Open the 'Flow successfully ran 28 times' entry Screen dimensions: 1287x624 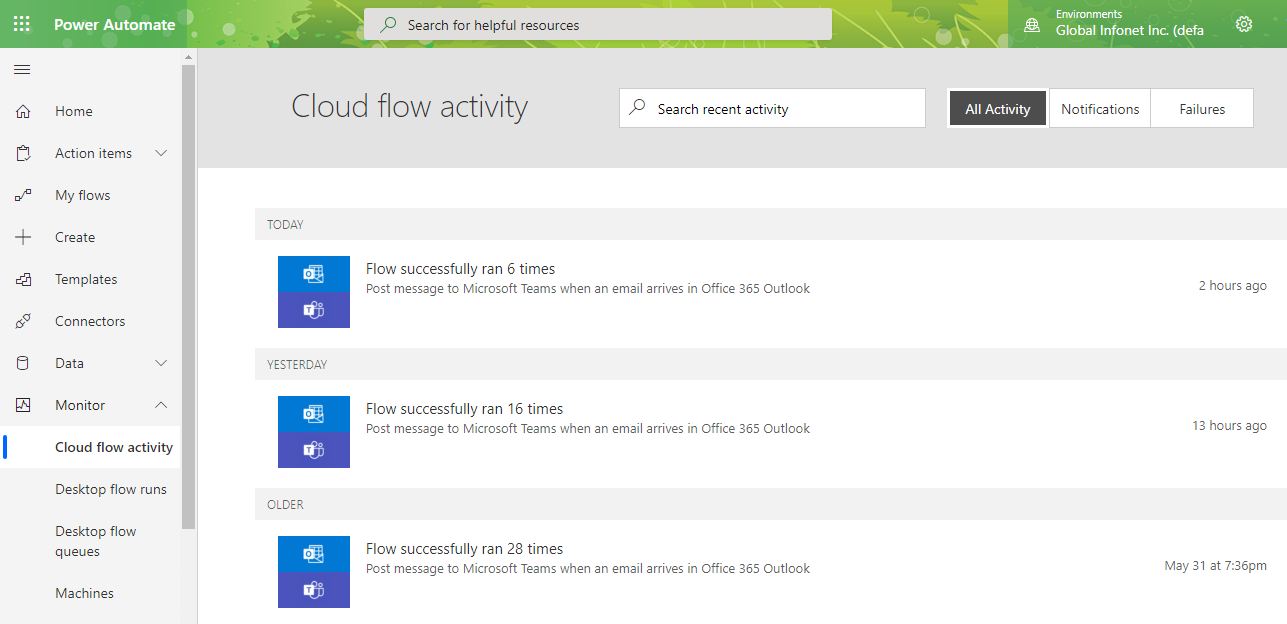[x=464, y=549]
